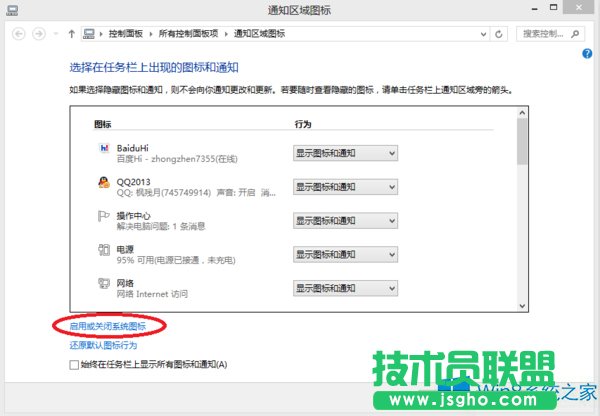Expand the address bar history dropdown

point(483,34)
